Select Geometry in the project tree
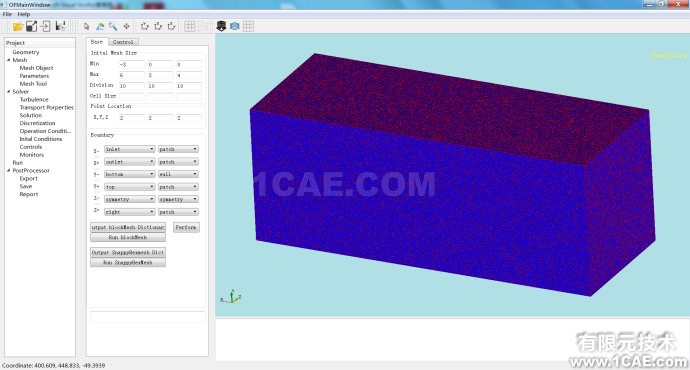 pyautogui.click(x=26, y=52)
